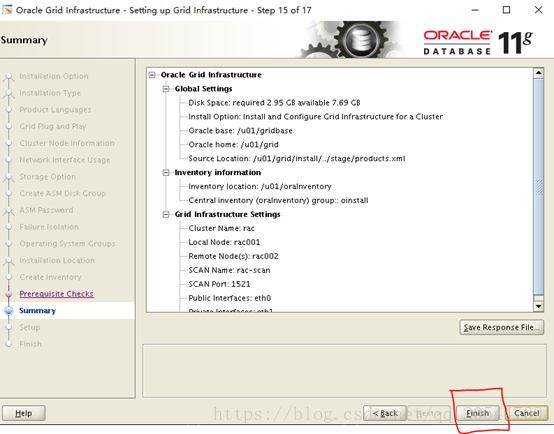This screenshot has height=434, width=554.
Task: Select the Setup step in sidebar
Action: 30,327
